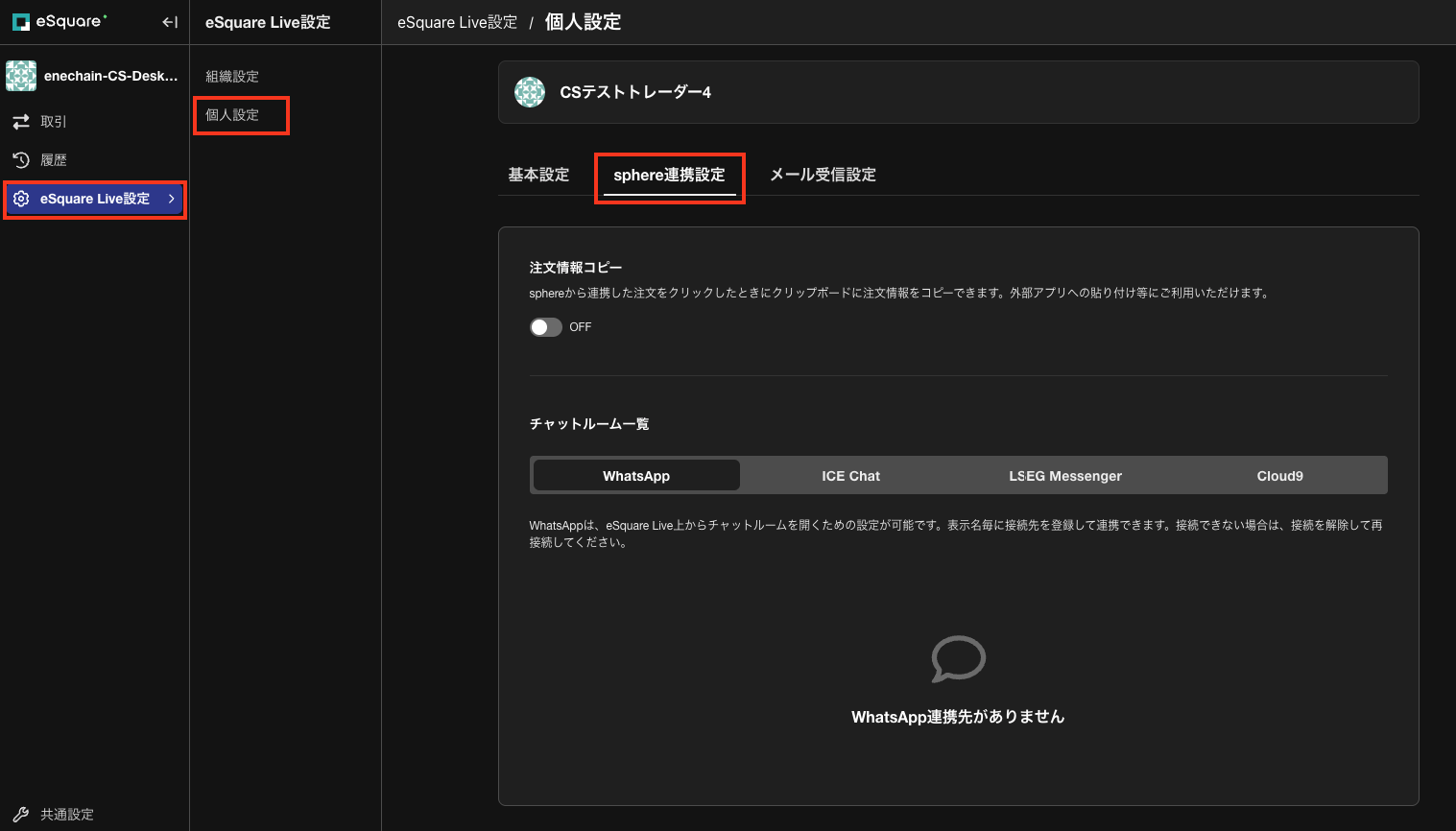This screenshot has height=831, width=1456.
Task: Click the 共通設定 wrench icon
Action: click(21, 815)
